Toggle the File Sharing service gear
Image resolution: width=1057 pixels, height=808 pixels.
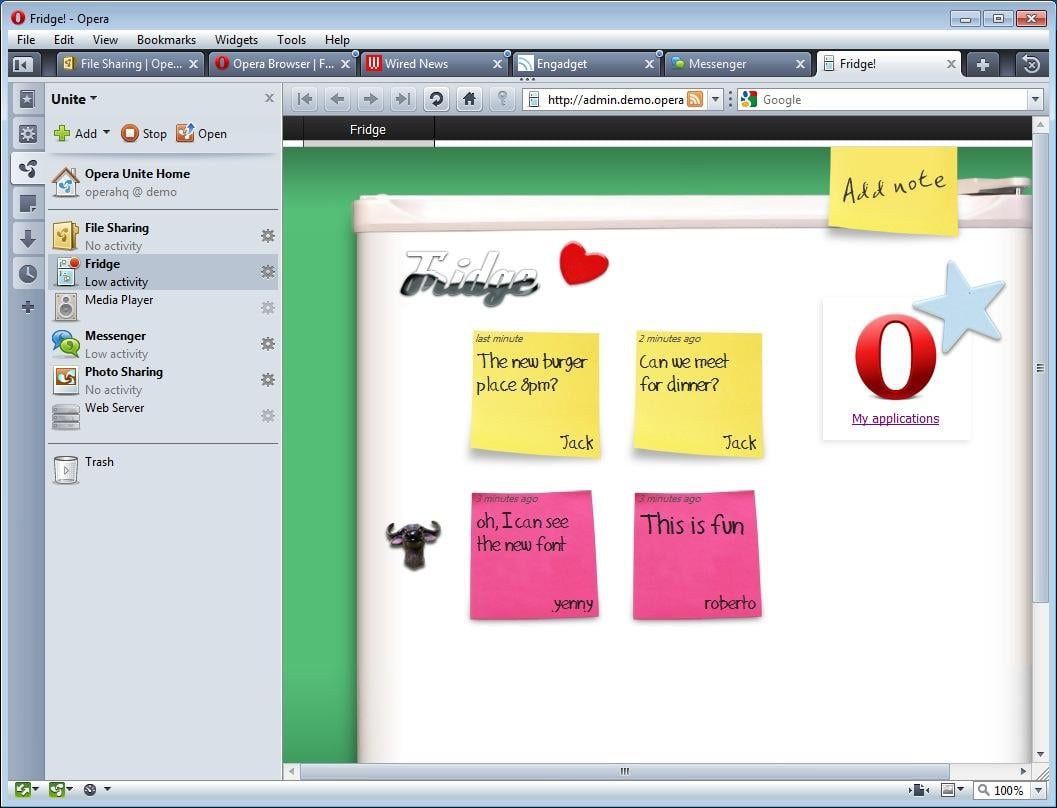pos(267,236)
